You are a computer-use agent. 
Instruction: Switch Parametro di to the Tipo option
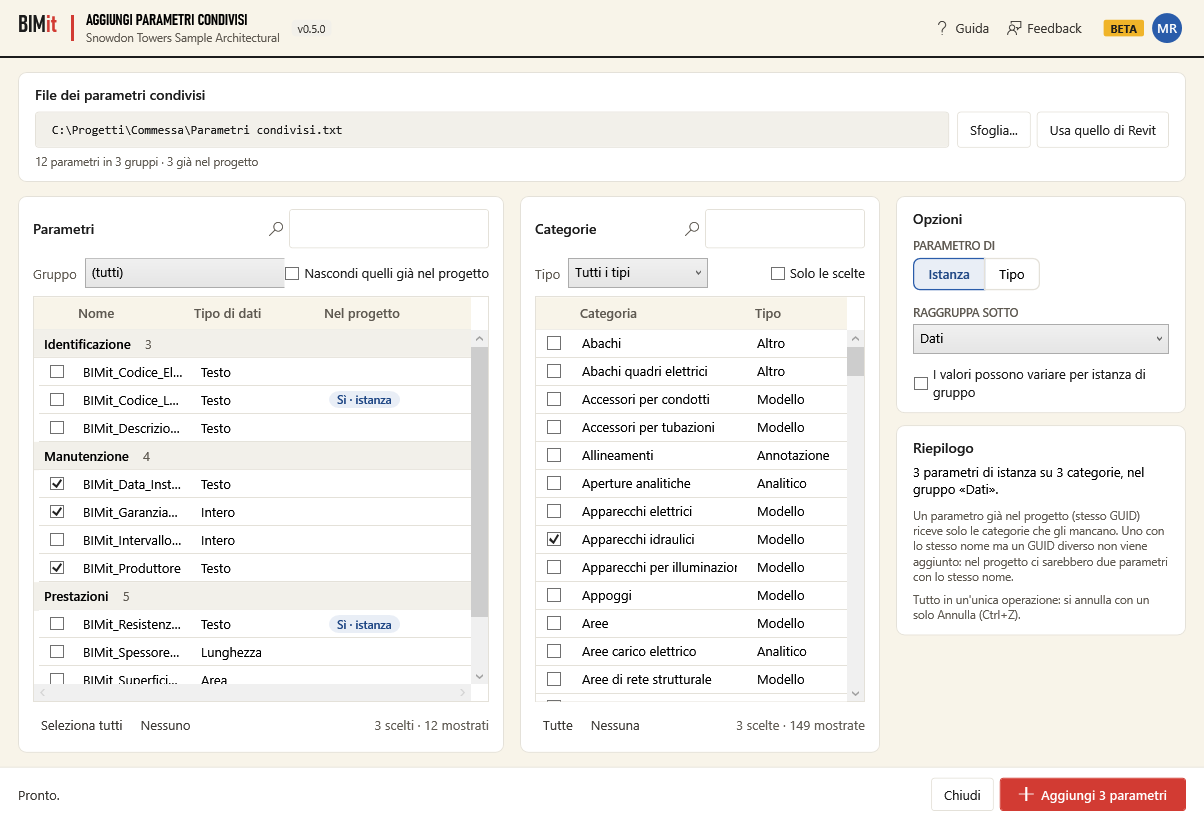click(1012, 274)
